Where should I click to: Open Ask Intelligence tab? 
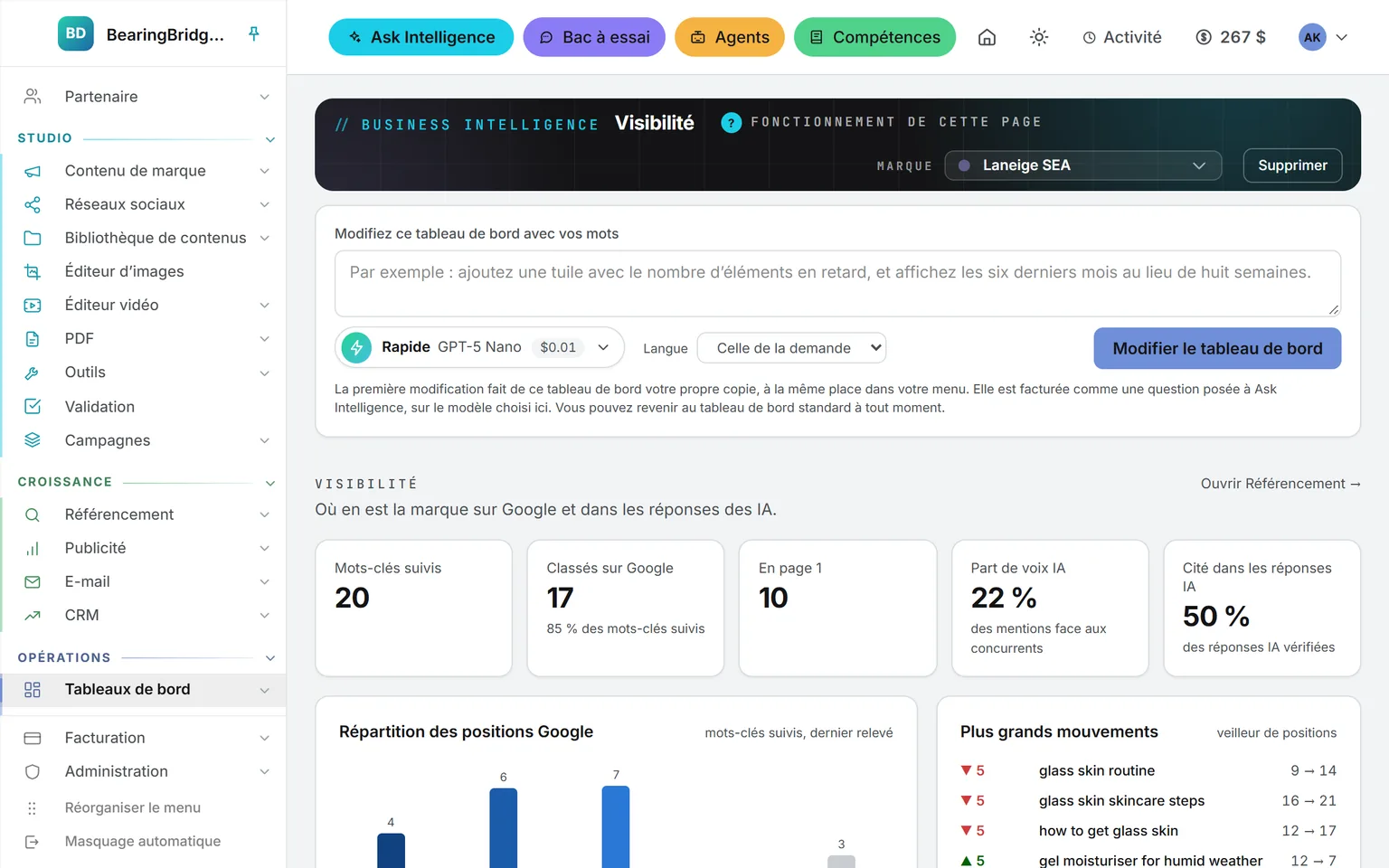pyautogui.click(x=420, y=37)
